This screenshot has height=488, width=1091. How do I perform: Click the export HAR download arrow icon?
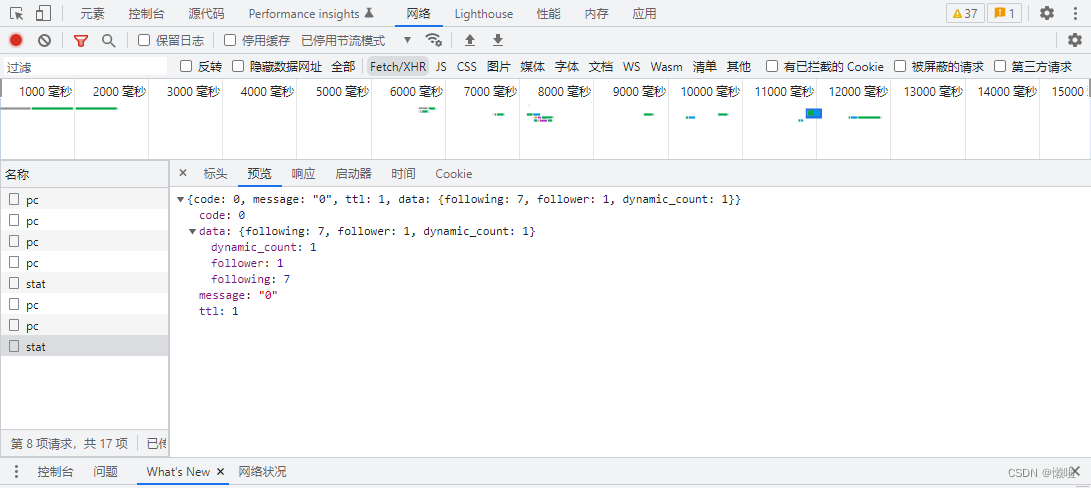tap(497, 40)
